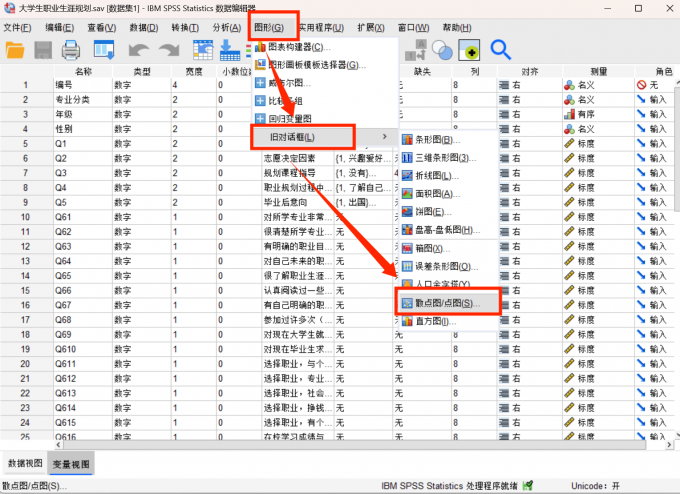Select 箱图(X) in the submenu

(x=449, y=249)
